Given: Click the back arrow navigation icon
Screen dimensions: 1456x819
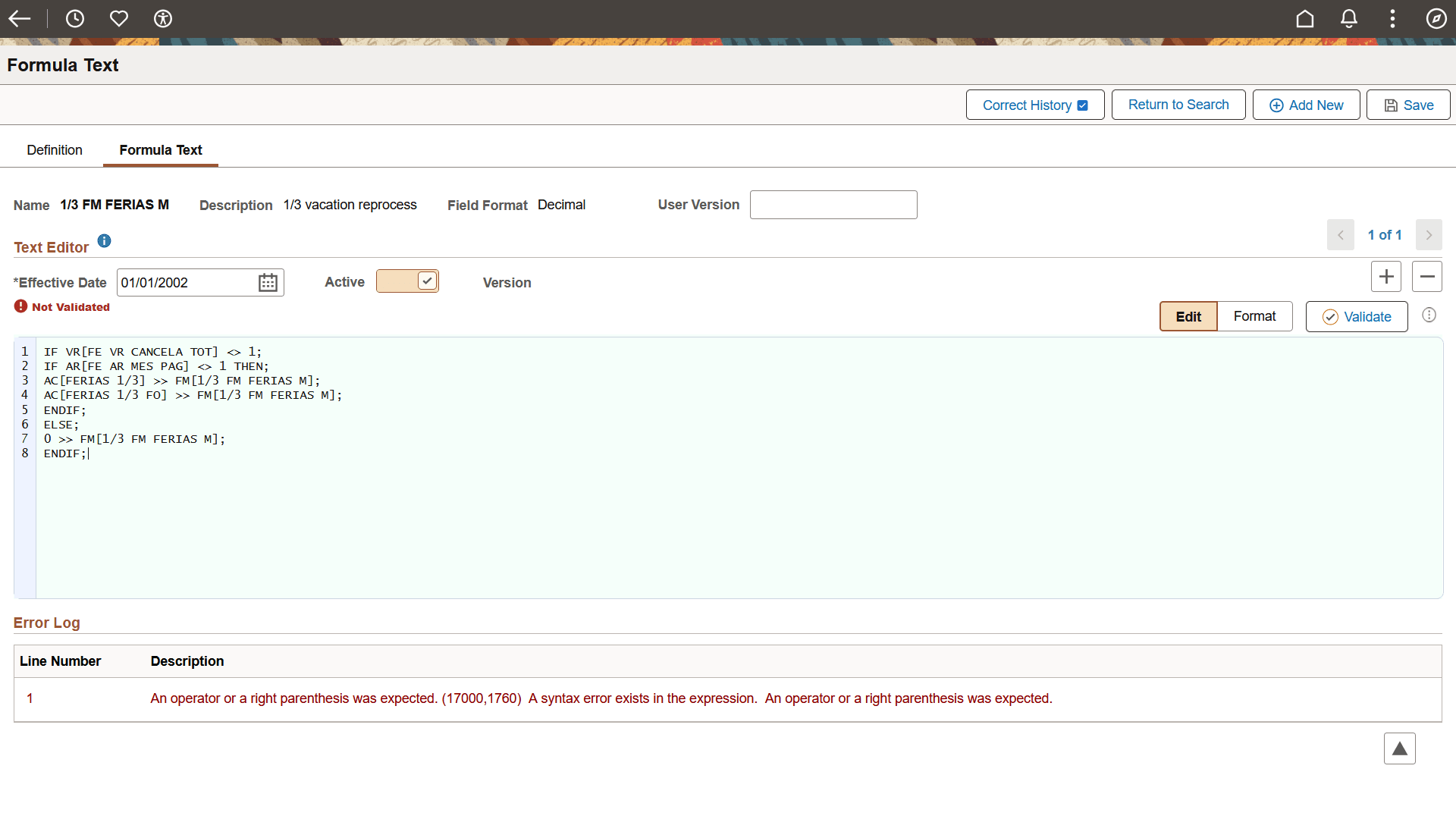Looking at the screenshot, I should pos(20,19).
